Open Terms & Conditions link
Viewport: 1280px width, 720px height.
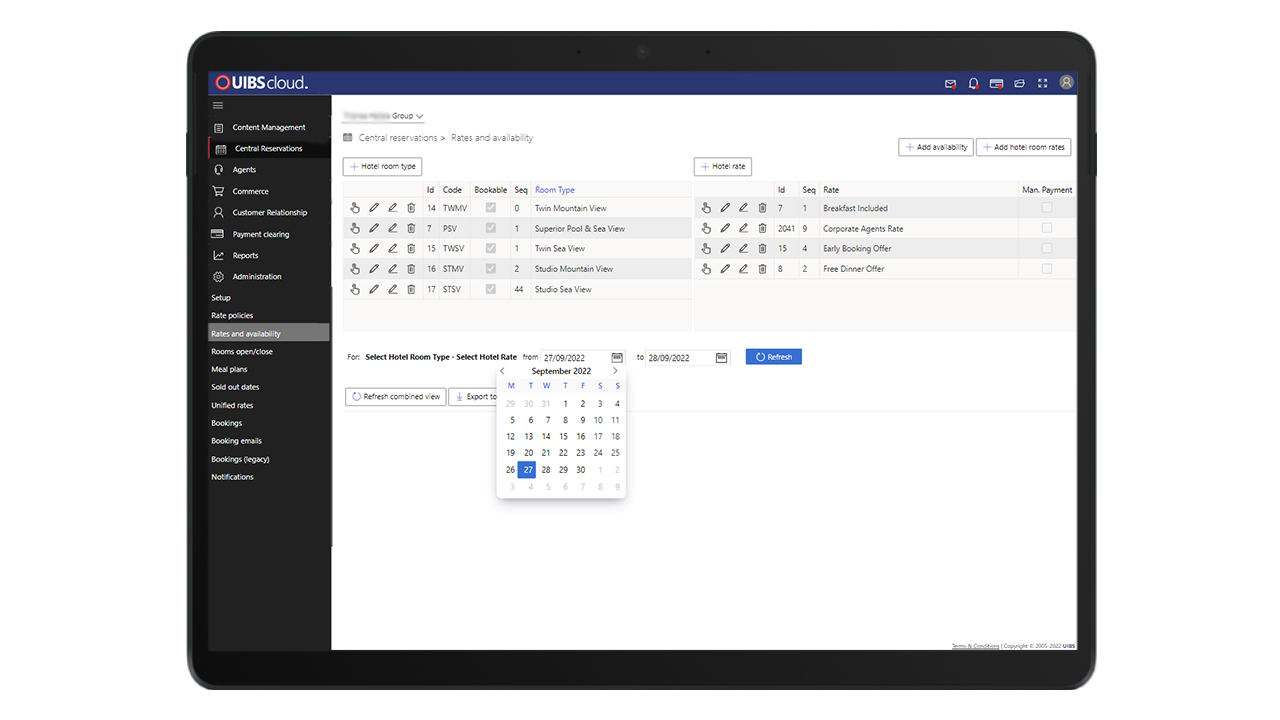coord(975,646)
